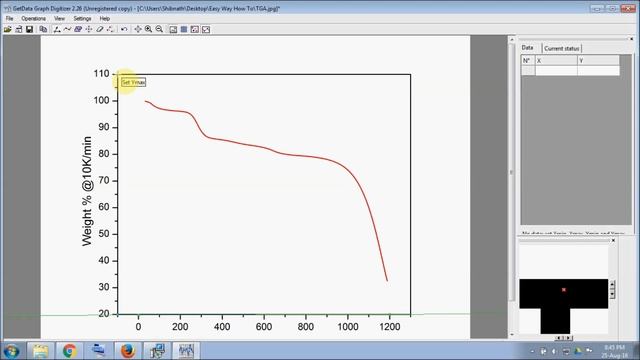Click the Undo arrow icon

[124, 29]
